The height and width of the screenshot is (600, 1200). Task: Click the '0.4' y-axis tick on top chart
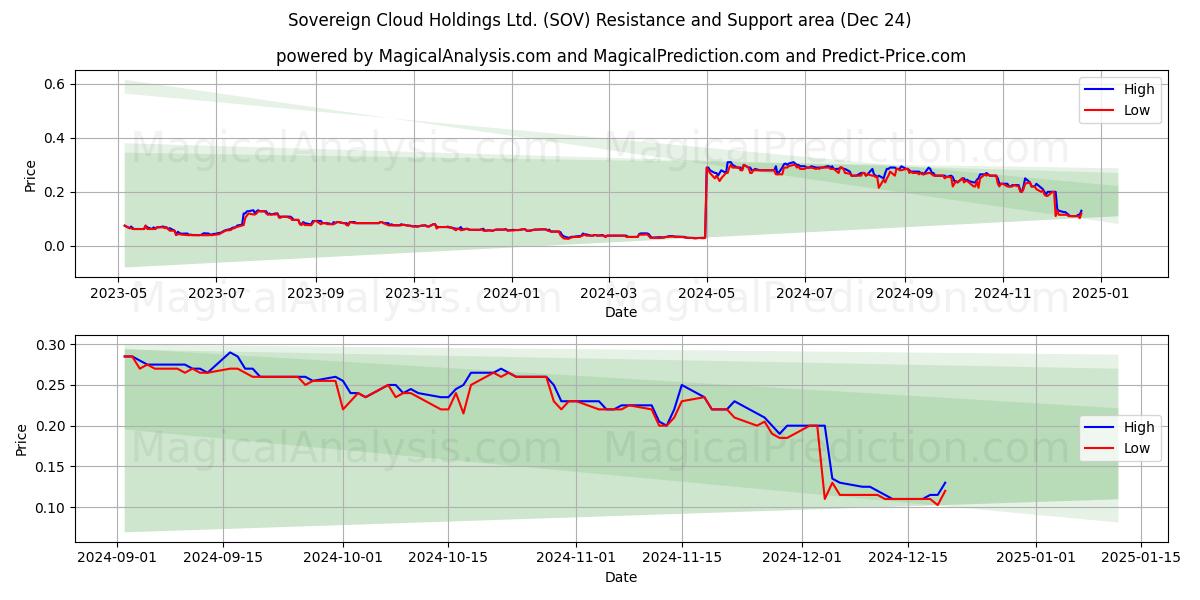tap(53, 138)
